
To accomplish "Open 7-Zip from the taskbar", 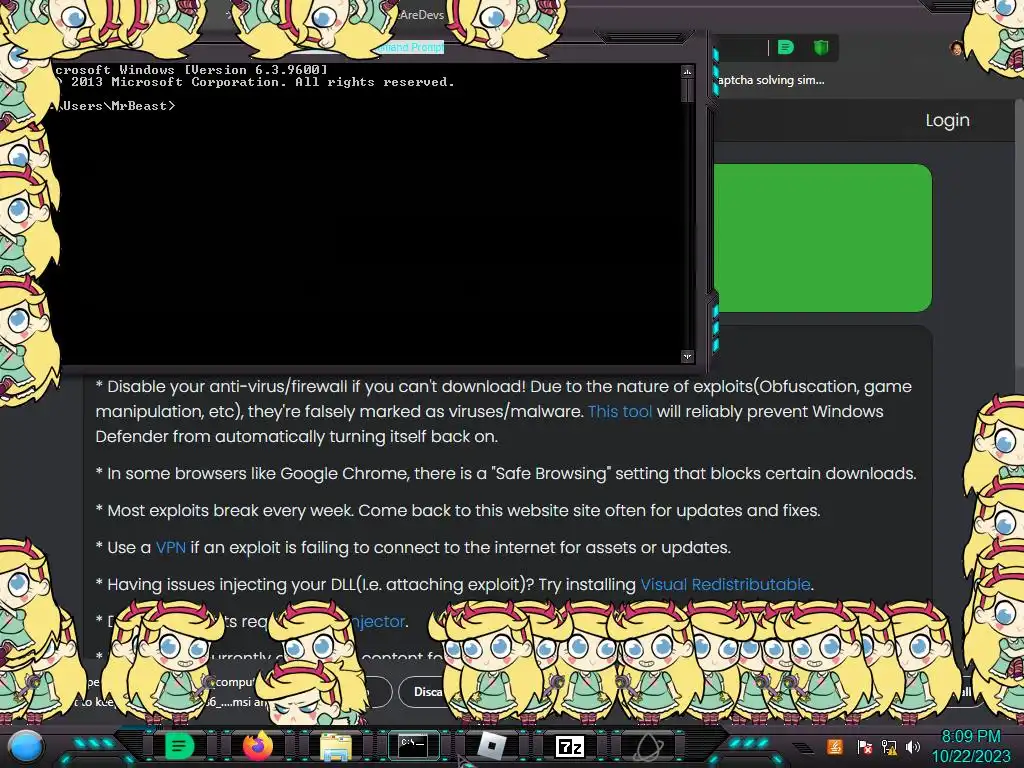I will [x=569, y=746].
